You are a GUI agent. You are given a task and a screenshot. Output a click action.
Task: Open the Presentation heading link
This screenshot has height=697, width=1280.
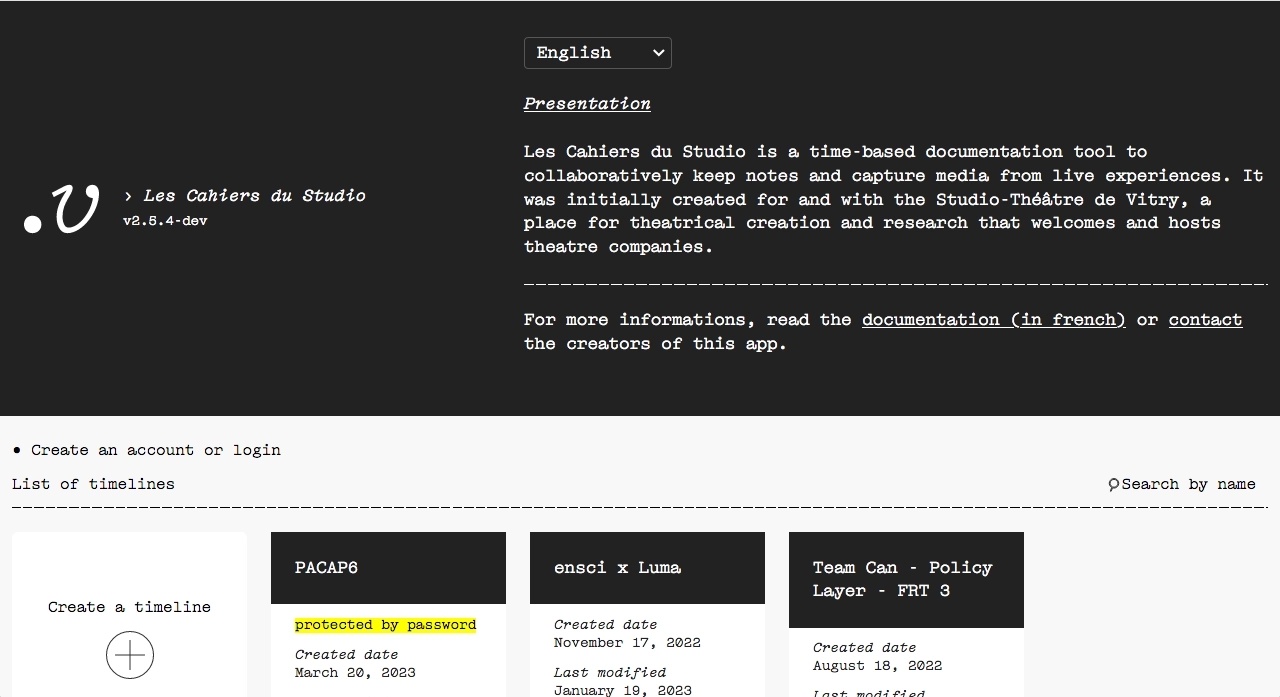(x=587, y=103)
